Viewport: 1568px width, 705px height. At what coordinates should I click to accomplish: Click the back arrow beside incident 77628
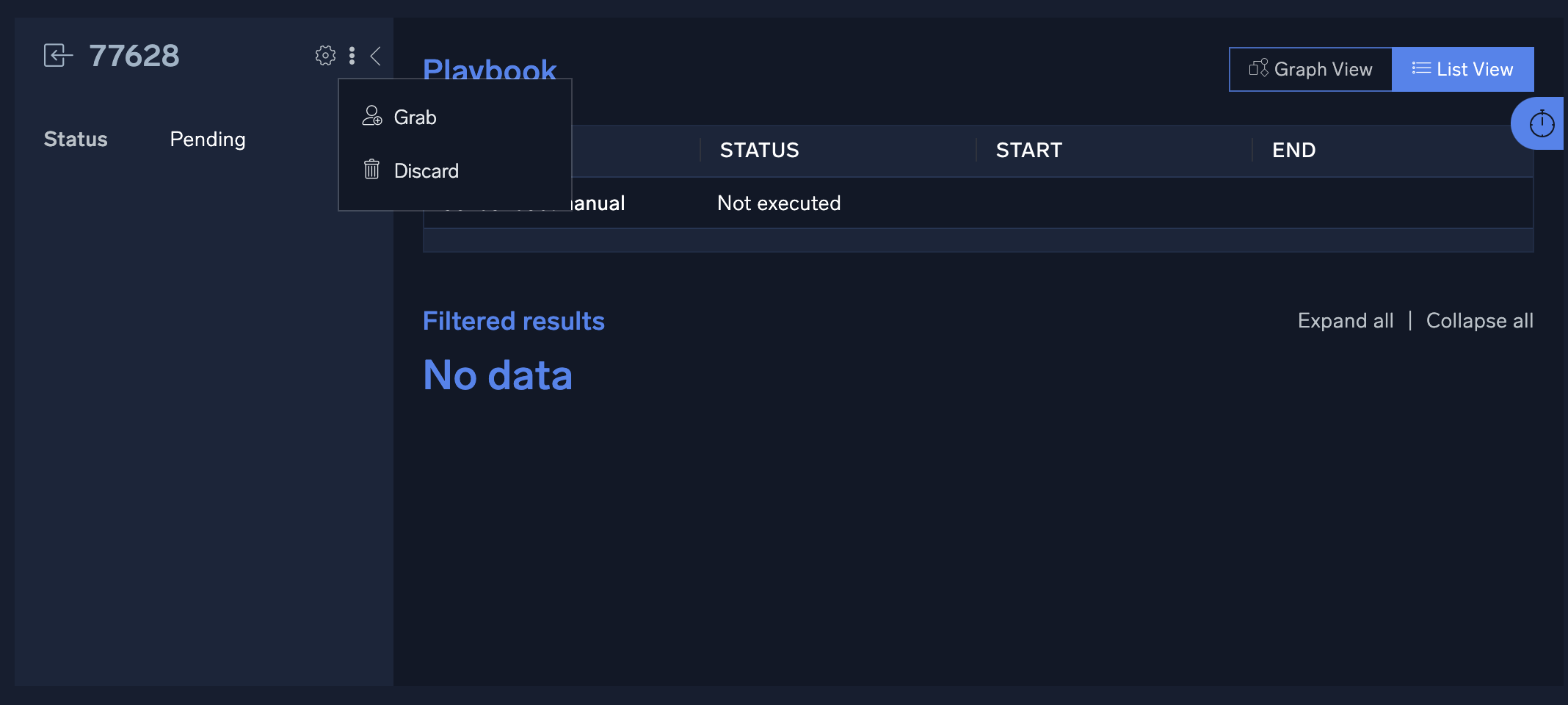[x=58, y=55]
